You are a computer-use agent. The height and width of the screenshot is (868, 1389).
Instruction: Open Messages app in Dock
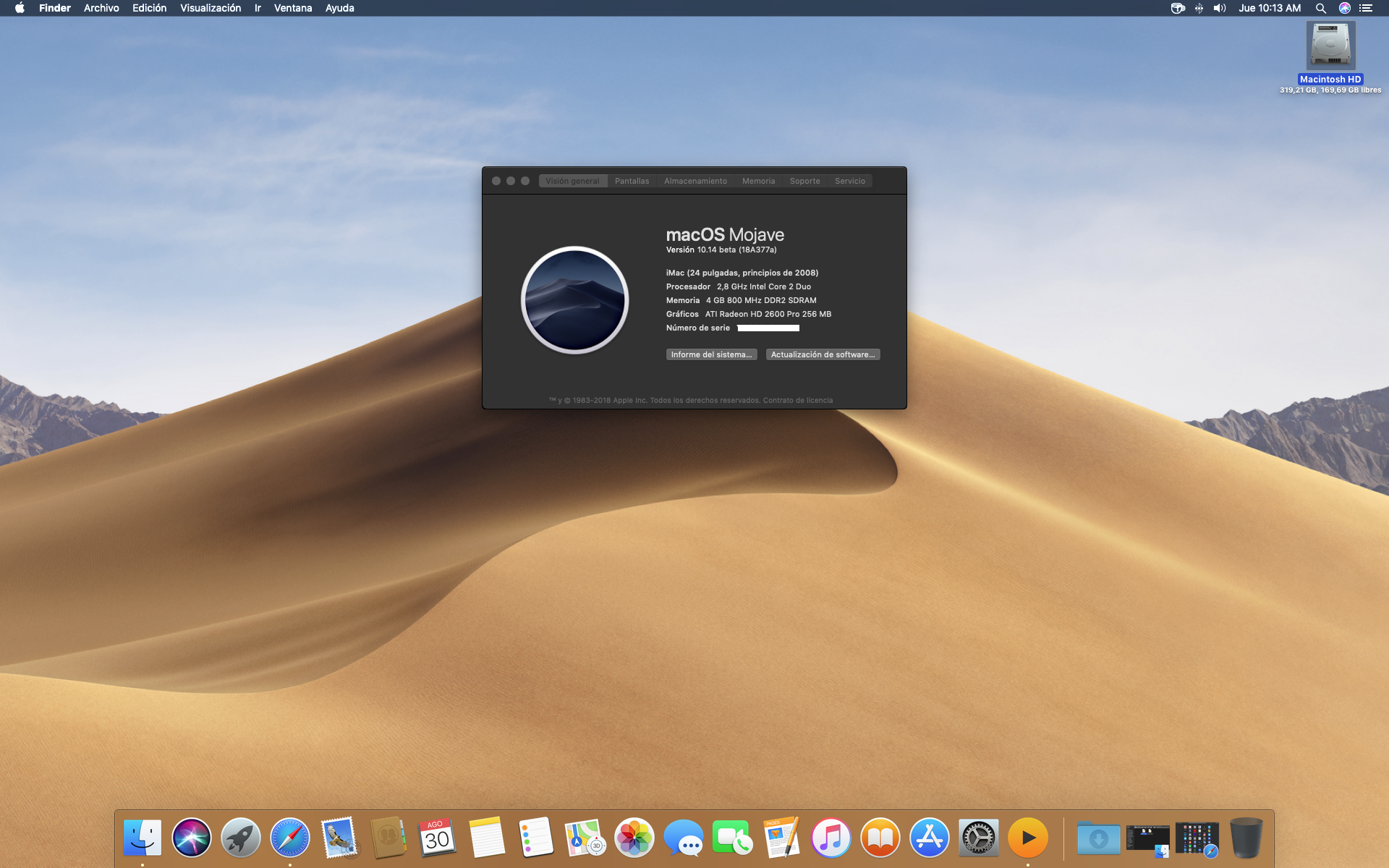click(x=684, y=838)
